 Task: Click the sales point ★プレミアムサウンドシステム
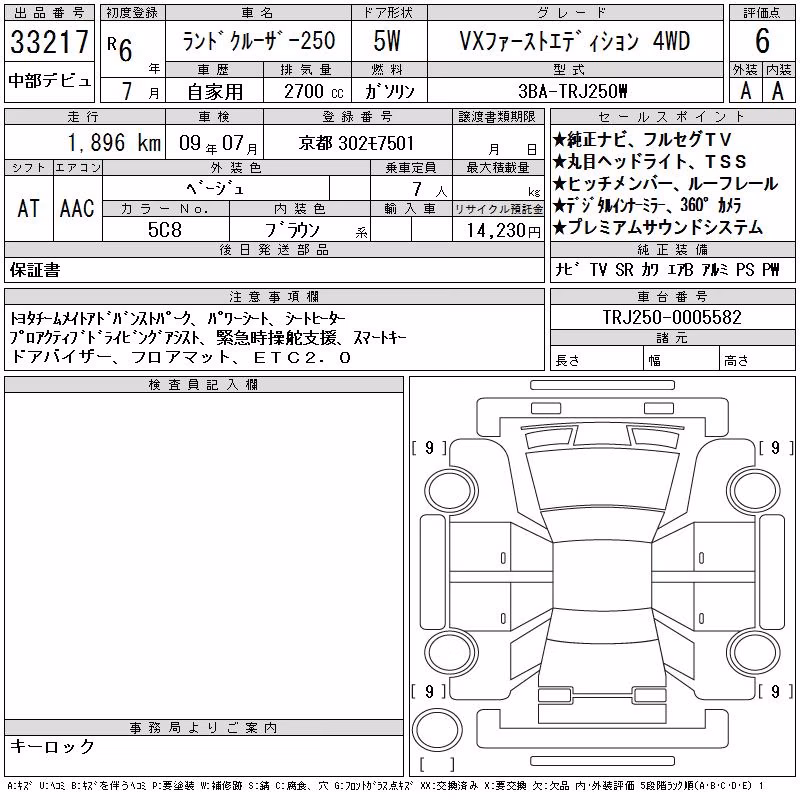657,227
